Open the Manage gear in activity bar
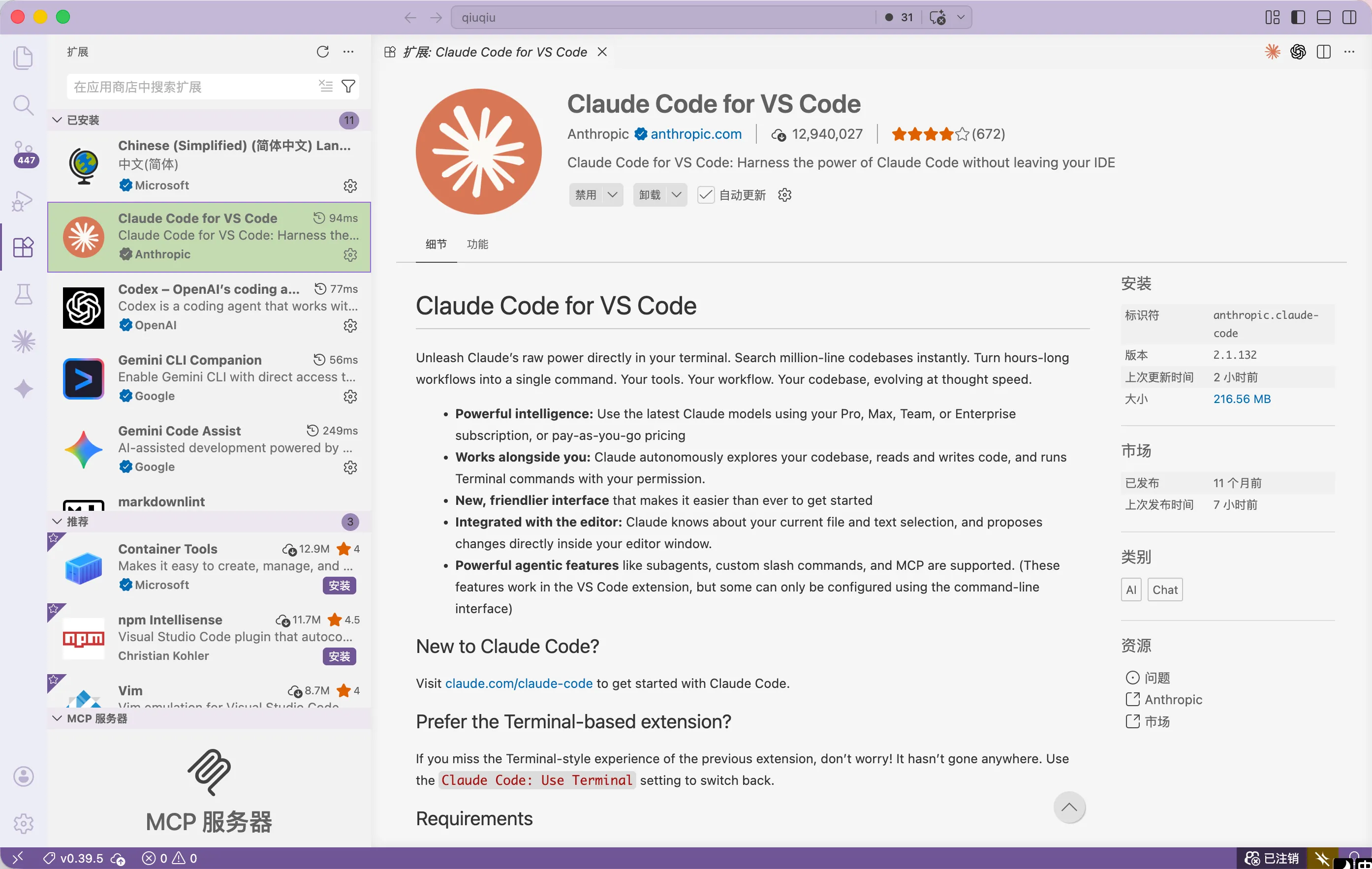1372x869 pixels. click(x=23, y=823)
